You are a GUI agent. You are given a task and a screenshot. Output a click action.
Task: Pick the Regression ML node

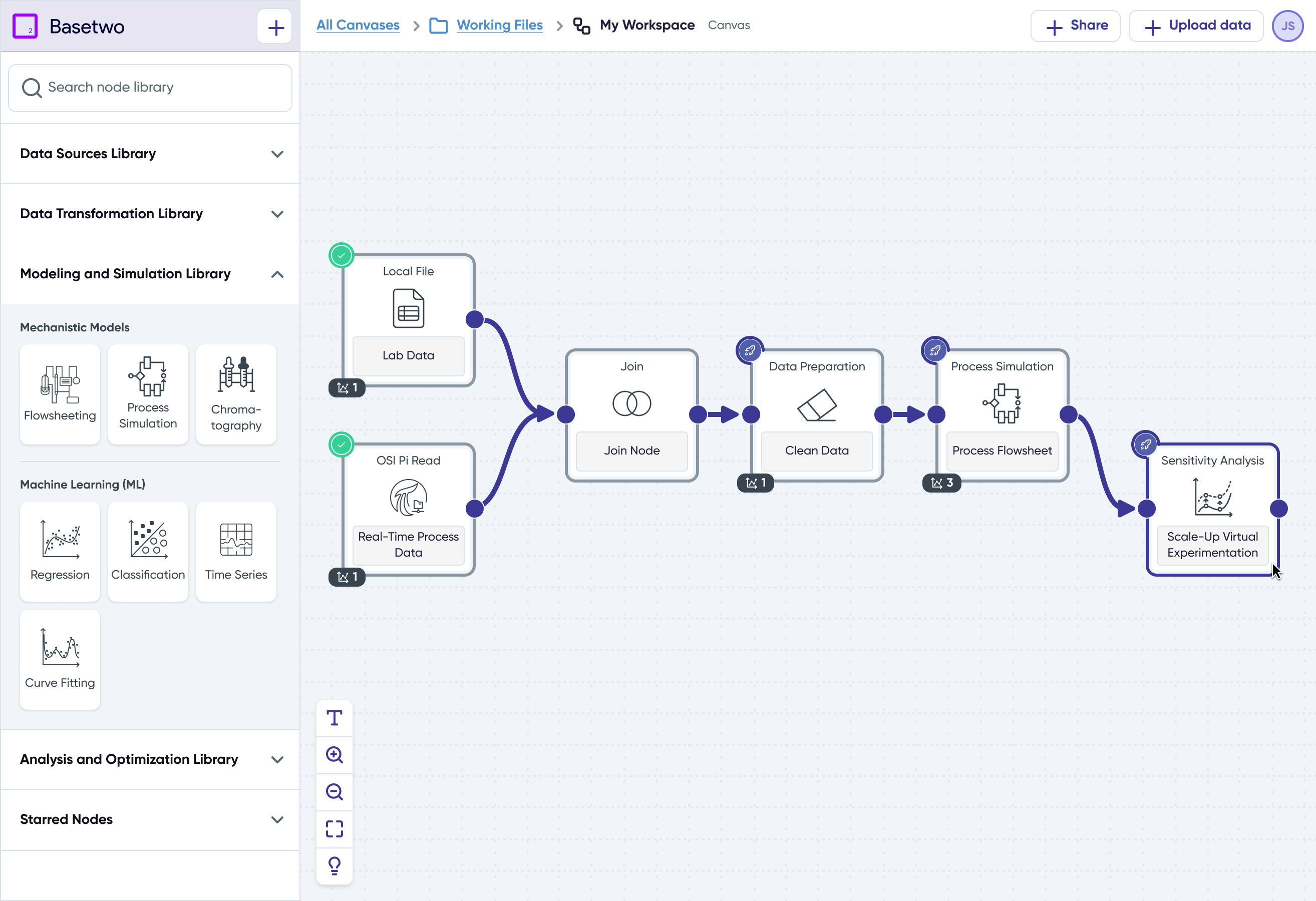coord(60,551)
